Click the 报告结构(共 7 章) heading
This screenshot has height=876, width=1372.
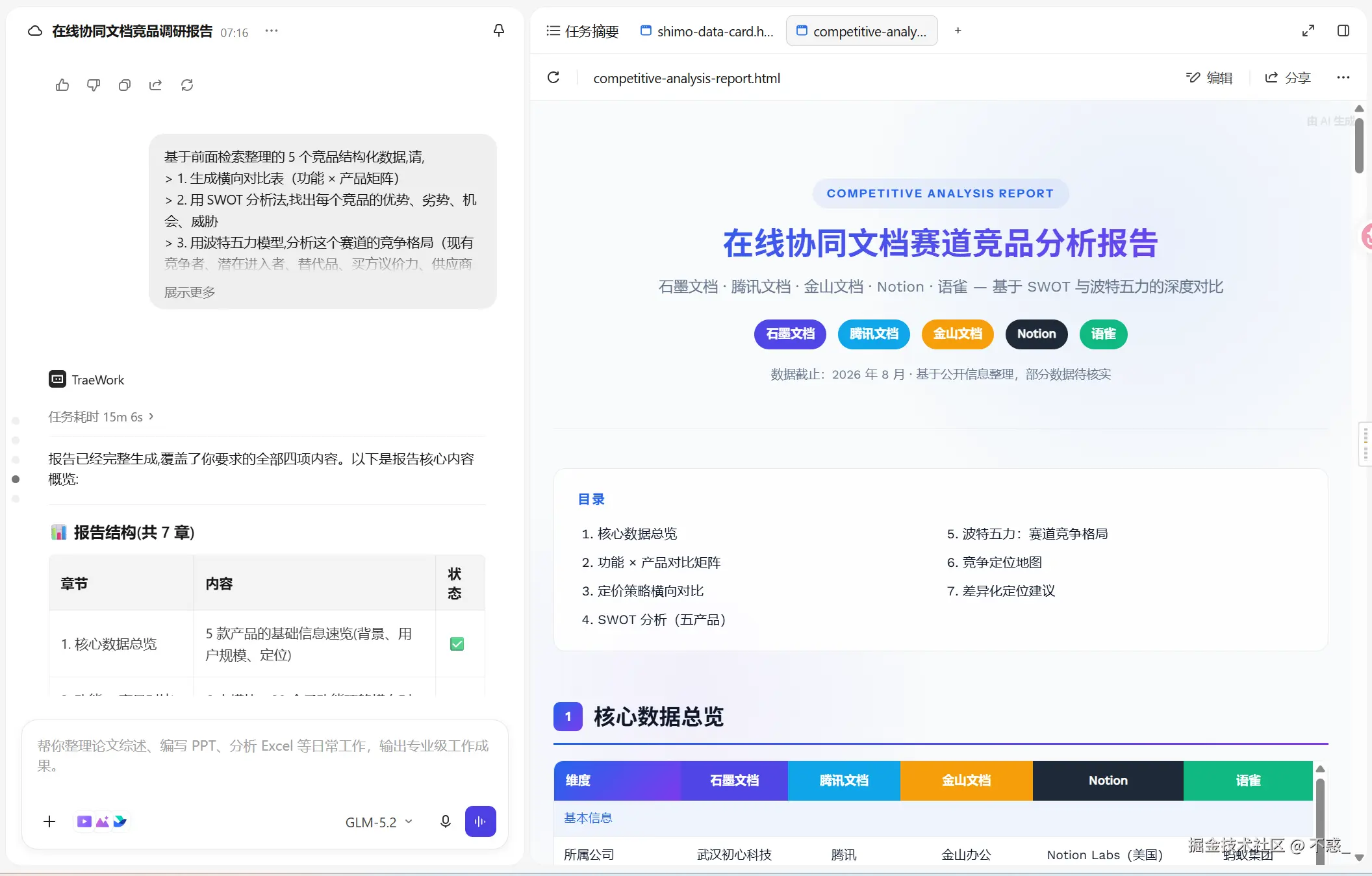(134, 532)
